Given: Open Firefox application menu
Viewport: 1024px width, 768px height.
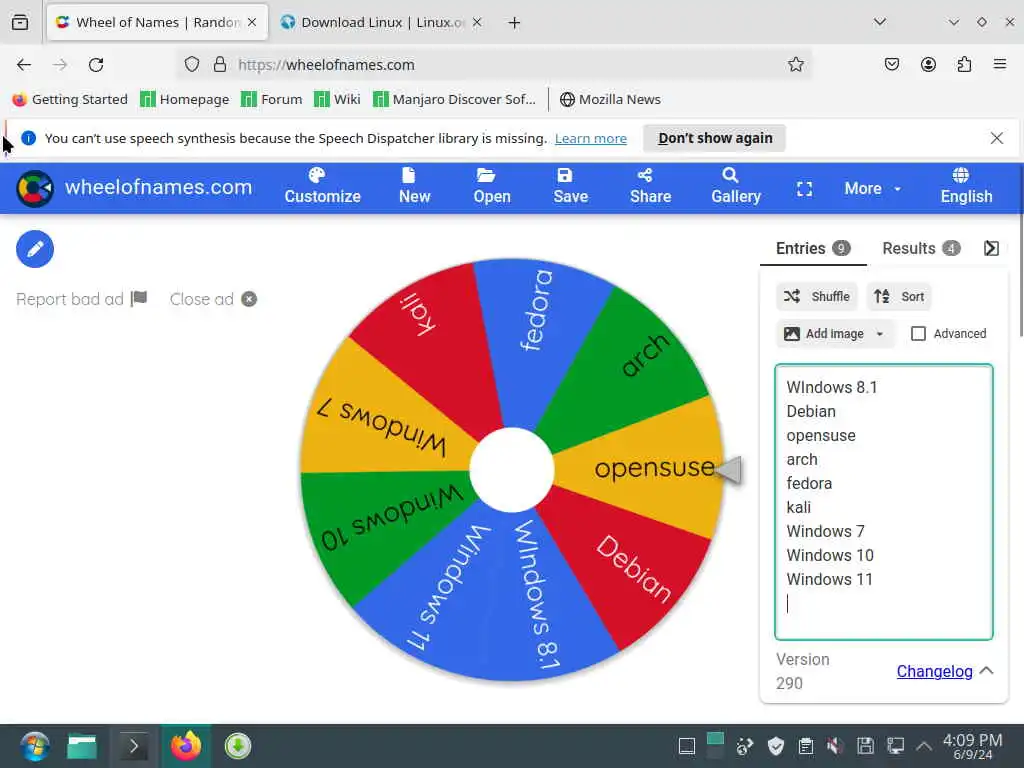Looking at the screenshot, I should (x=1000, y=64).
